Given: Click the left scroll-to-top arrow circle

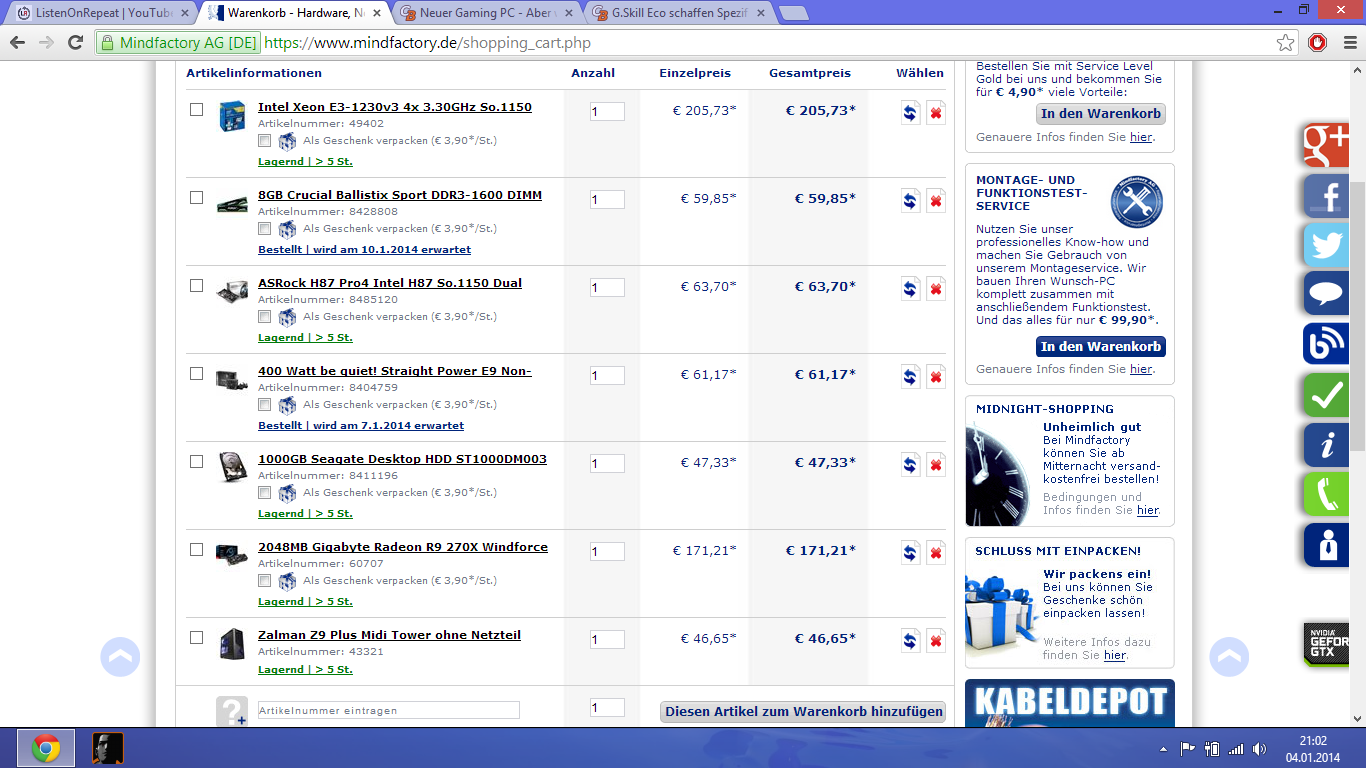Looking at the screenshot, I should pos(120,657).
